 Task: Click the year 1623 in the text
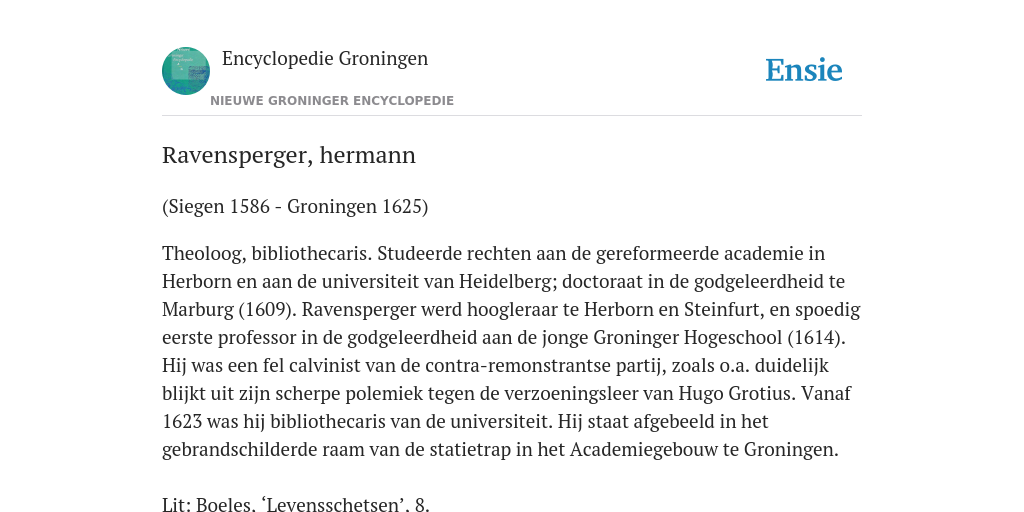coord(182,422)
